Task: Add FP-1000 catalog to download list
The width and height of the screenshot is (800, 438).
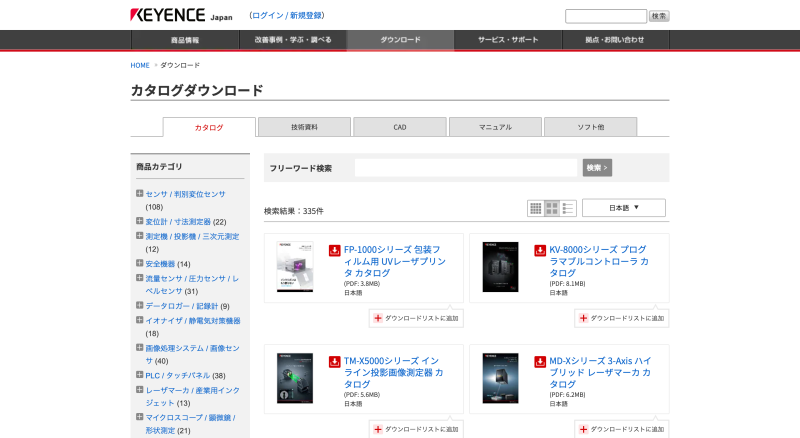Action: point(416,318)
